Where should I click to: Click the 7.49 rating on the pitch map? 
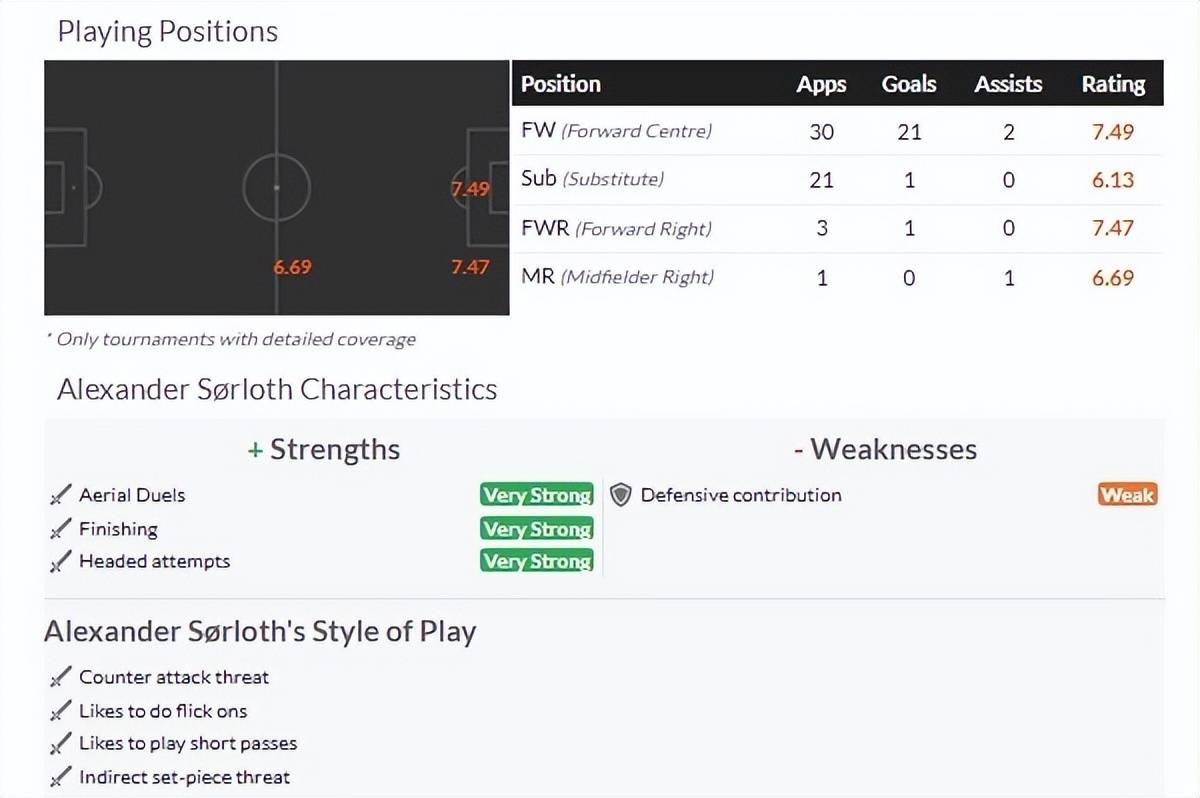tap(470, 188)
